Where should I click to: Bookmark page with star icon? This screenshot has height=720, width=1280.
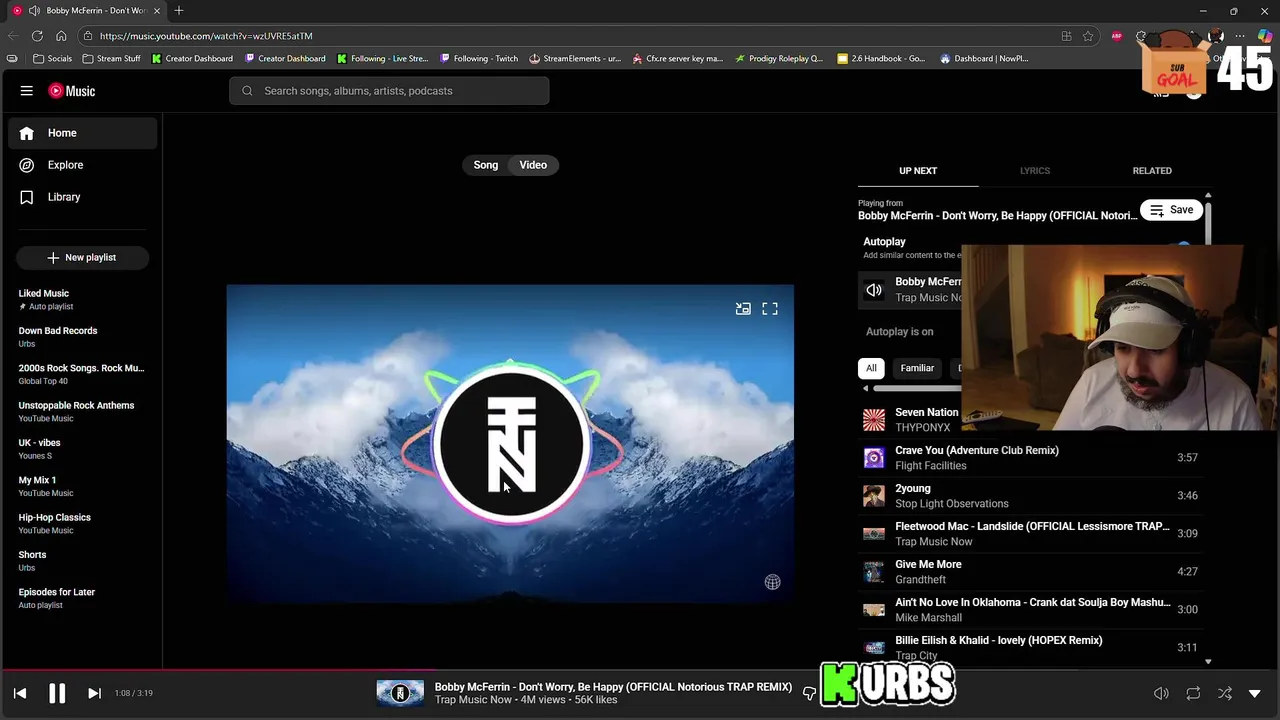point(1088,36)
